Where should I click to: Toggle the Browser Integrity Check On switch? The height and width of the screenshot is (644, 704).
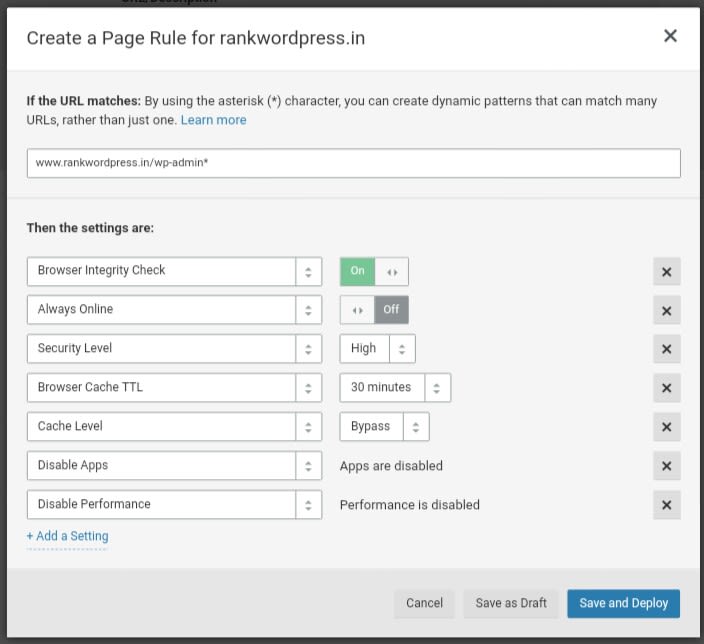(x=374, y=271)
